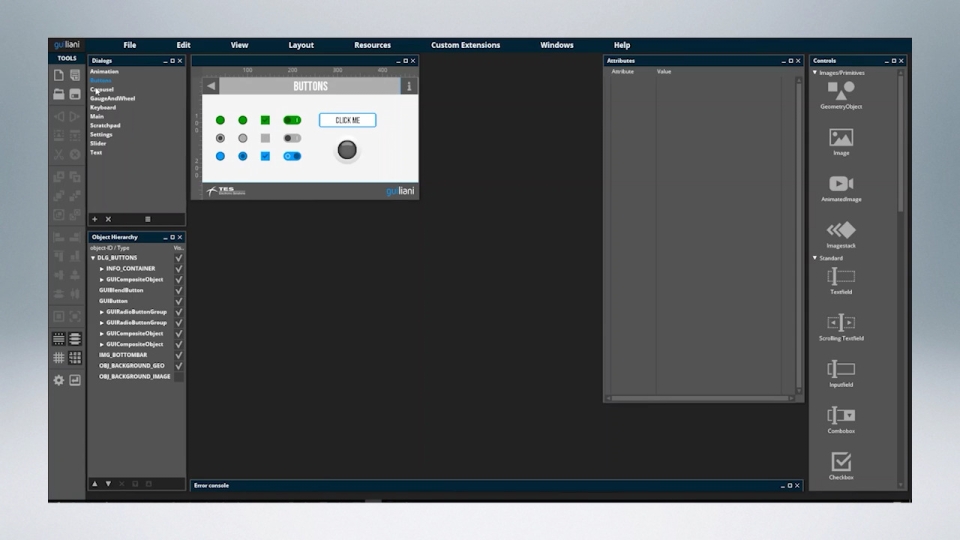Click the plus icon to add a dialog
The height and width of the screenshot is (540, 960).
(x=95, y=219)
